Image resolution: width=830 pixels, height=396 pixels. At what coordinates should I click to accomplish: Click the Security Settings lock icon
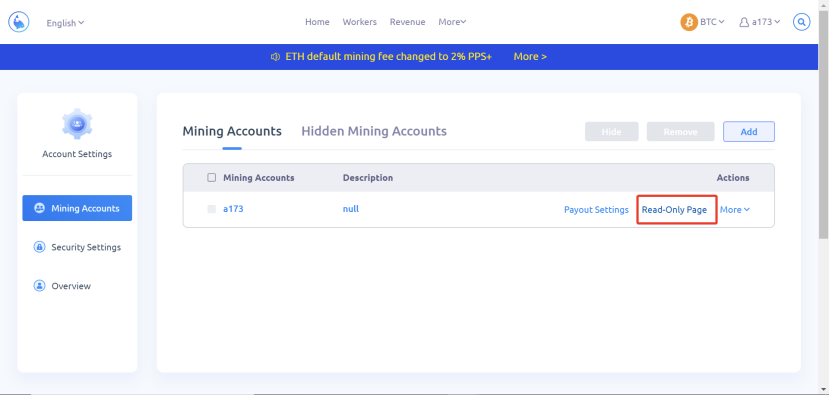[39, 247]
